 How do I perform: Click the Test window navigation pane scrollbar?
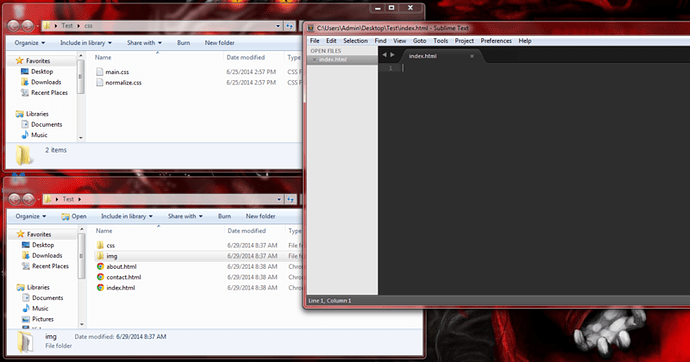(81, 256)
